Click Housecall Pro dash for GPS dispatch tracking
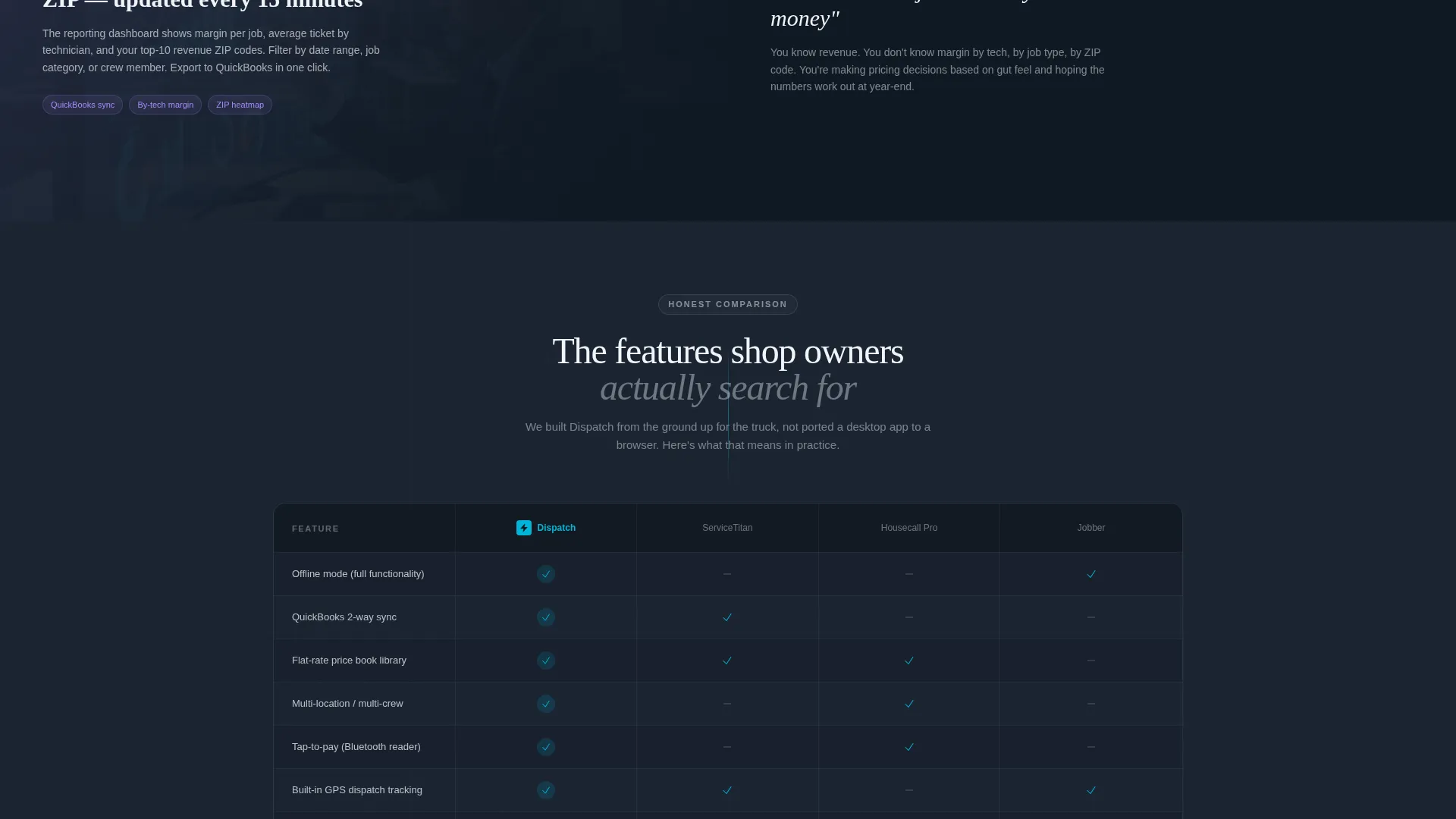1456x819 pixels. [x=909, y=790]
